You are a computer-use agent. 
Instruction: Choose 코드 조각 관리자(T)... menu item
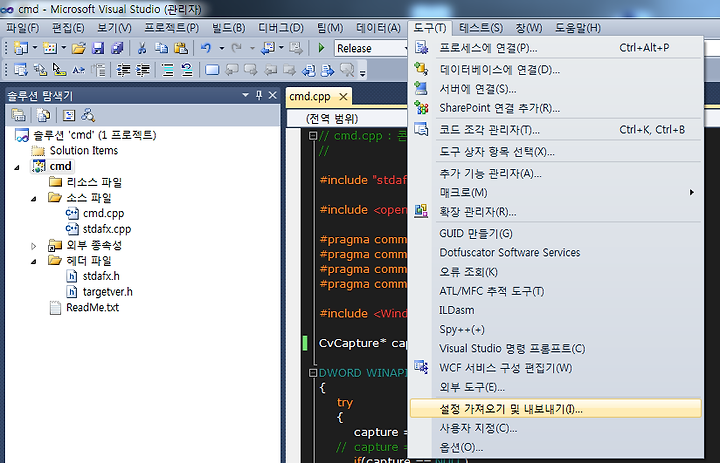click(x=556, y=130)
